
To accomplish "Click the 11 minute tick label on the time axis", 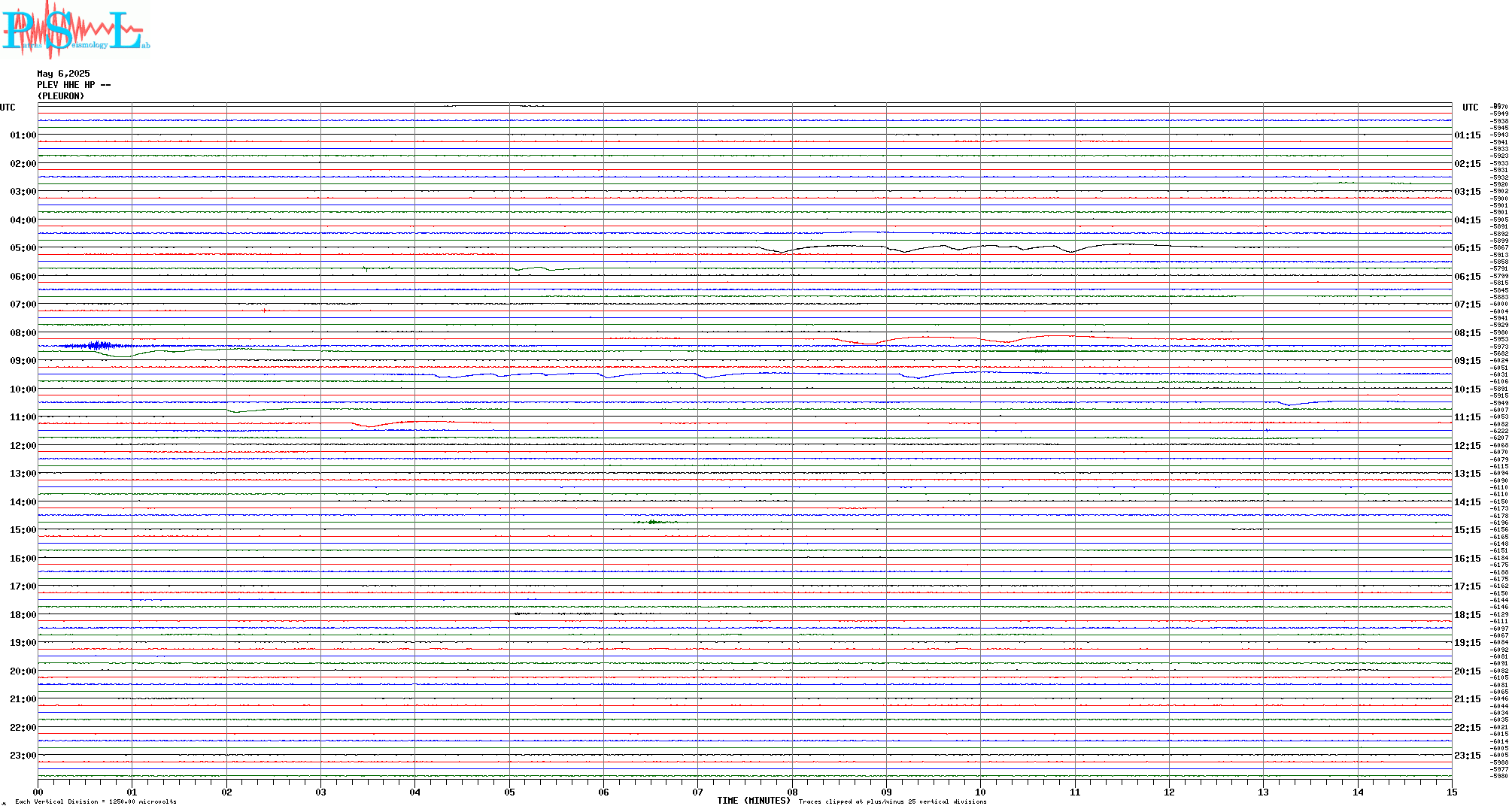I will pos(1075,792).
